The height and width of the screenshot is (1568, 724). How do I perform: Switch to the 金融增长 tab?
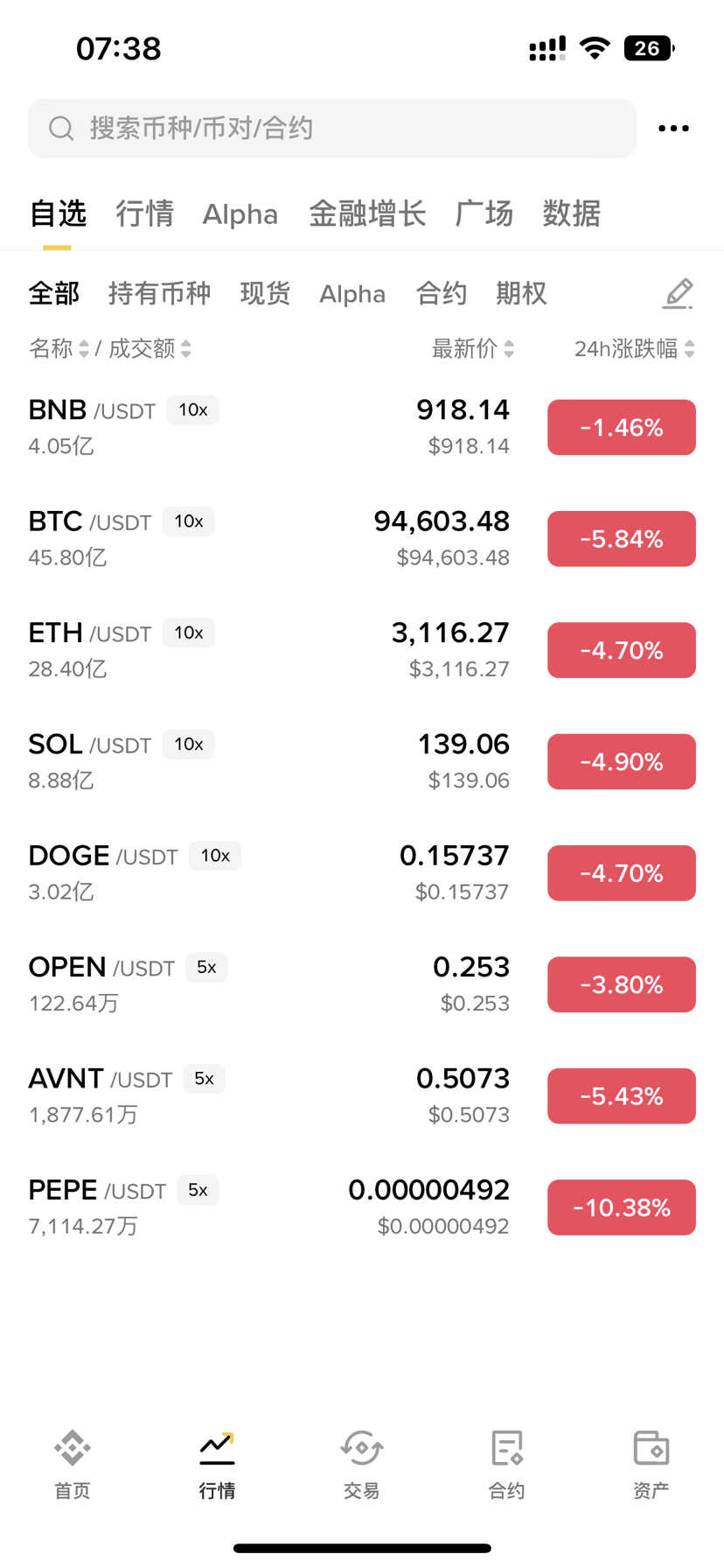[367, 214]
